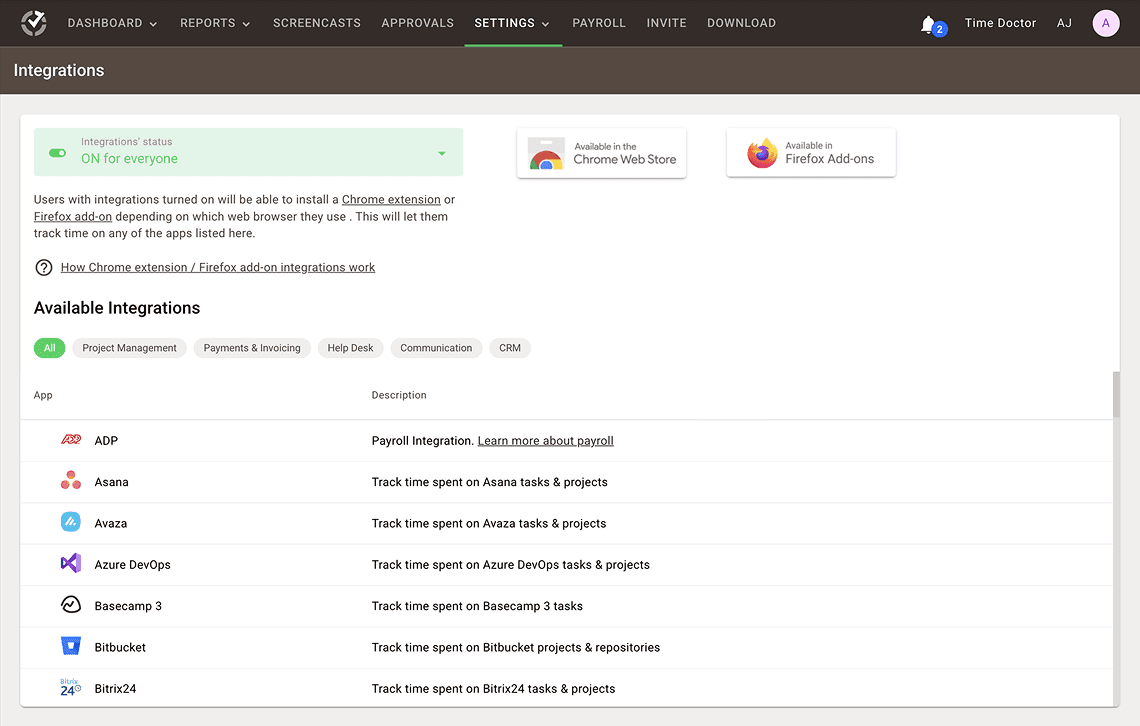Click the Description column header
The image size is (1140, 726).
[399, 395]
